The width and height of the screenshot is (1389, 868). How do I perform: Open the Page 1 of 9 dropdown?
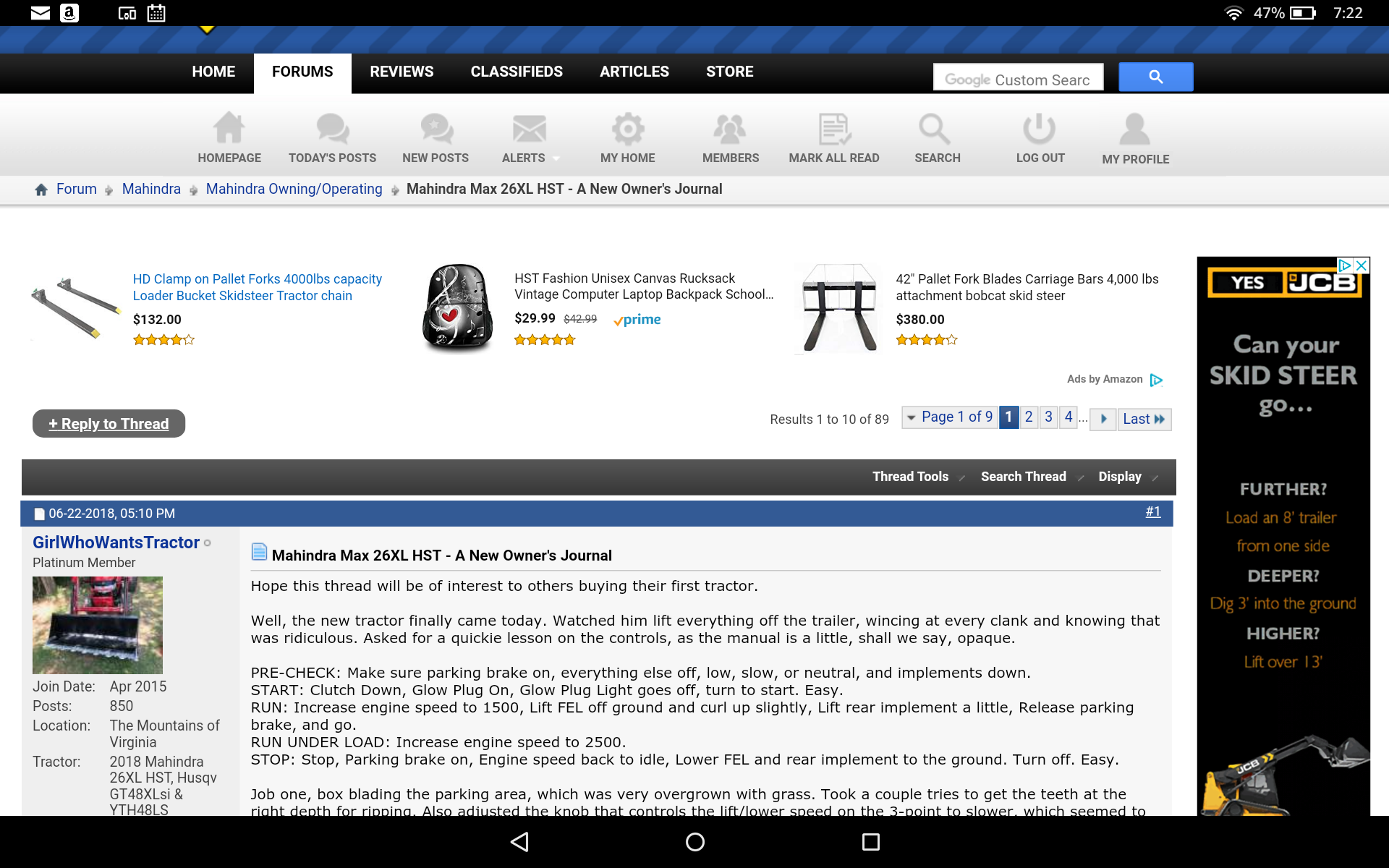(949, 417)
